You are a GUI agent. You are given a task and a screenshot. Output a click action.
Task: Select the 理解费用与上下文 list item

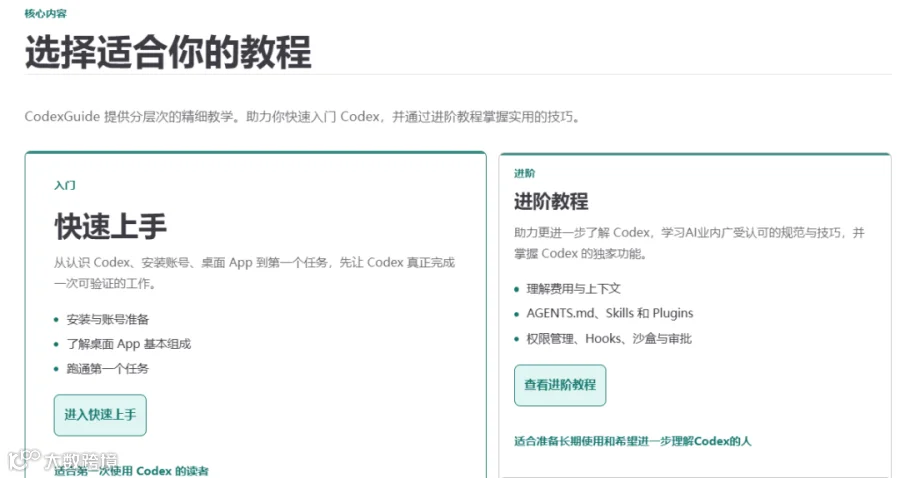(x=573, y=289)
